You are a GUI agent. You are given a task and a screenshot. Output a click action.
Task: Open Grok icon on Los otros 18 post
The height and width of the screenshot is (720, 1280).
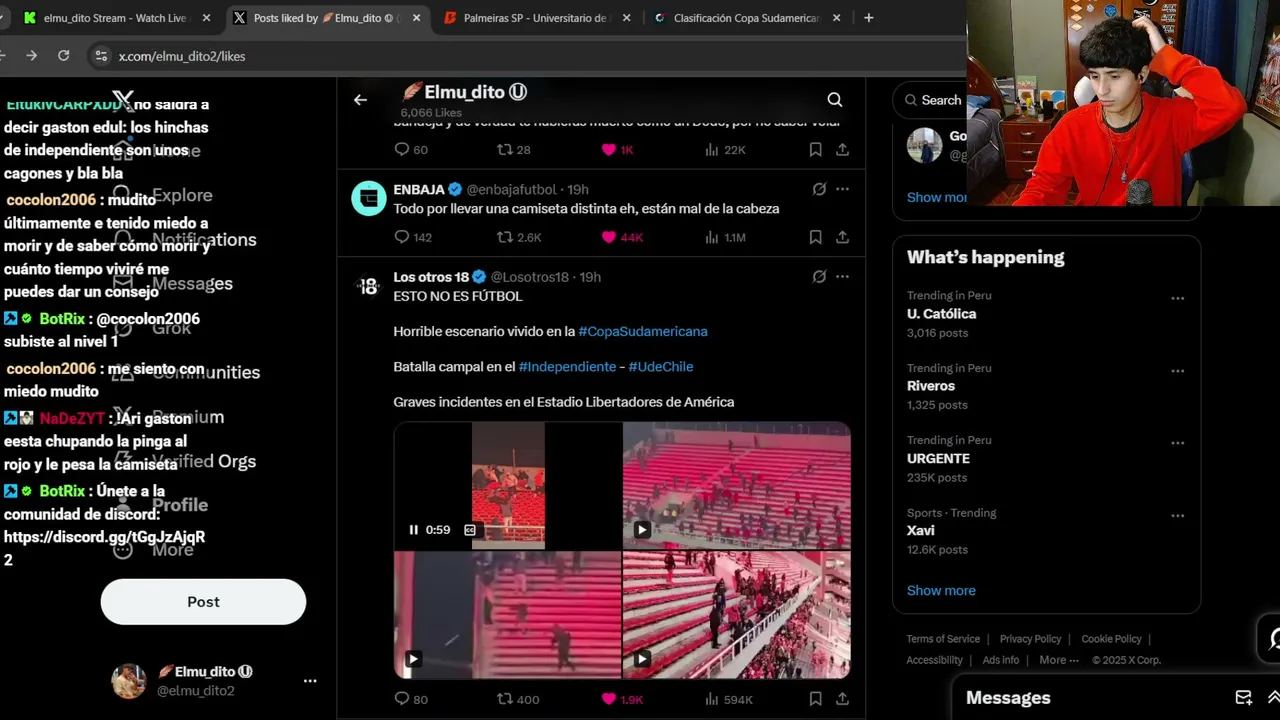click(819, 277)
